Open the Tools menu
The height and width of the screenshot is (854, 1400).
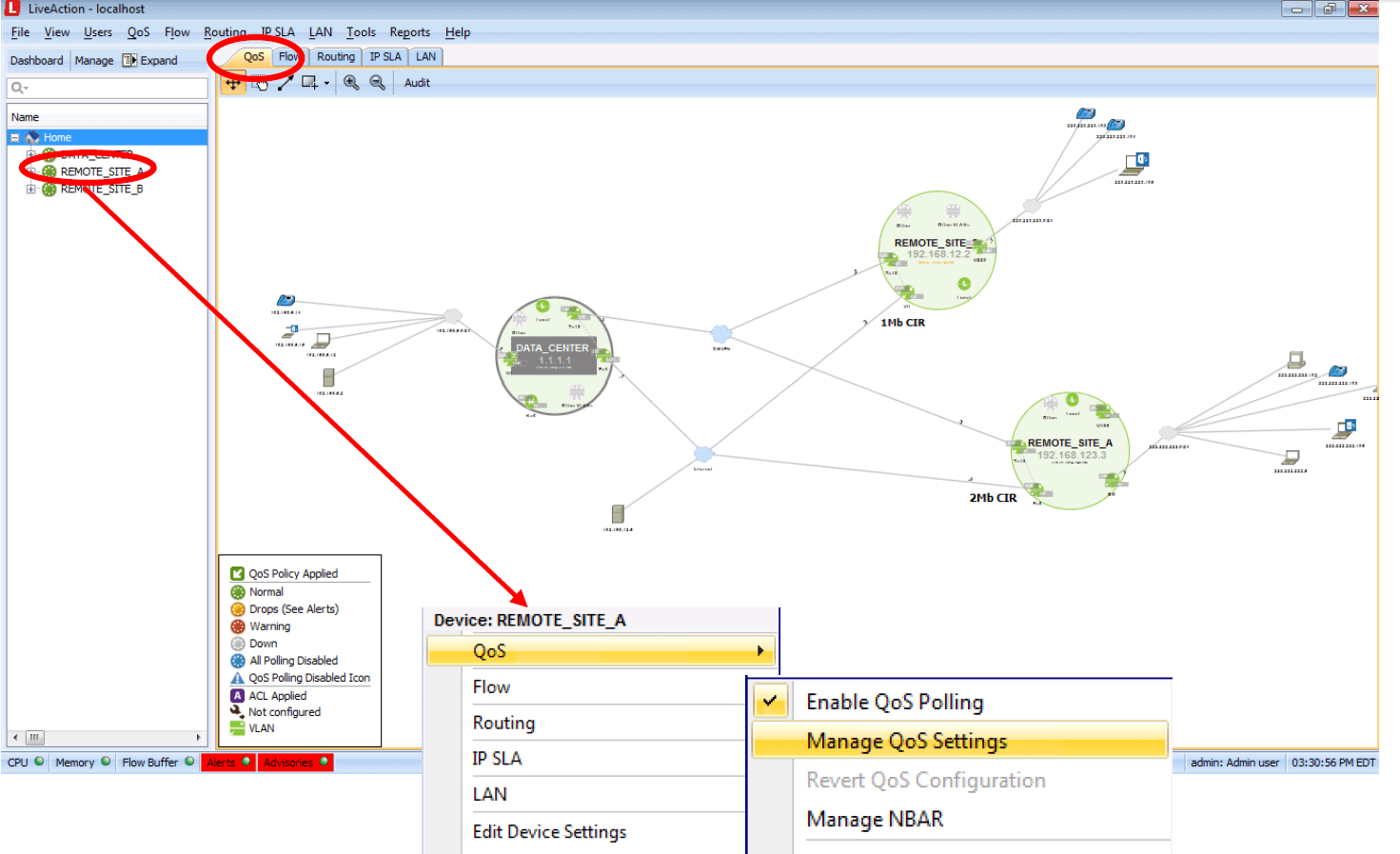click(361, 32)
